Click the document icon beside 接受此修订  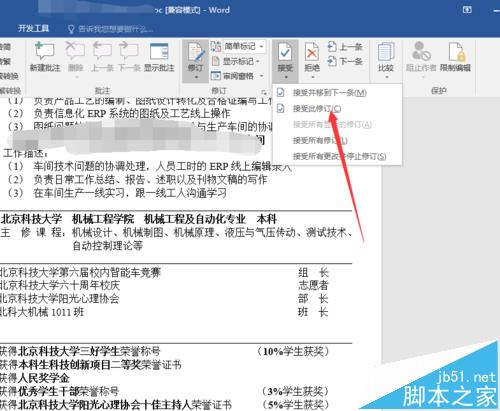281,108
